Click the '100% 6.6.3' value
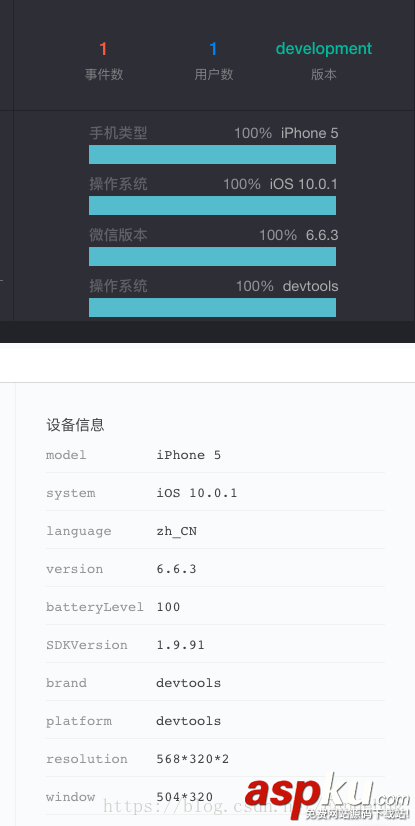This screenshot has width=415, height=826. [x=299, y=235]
